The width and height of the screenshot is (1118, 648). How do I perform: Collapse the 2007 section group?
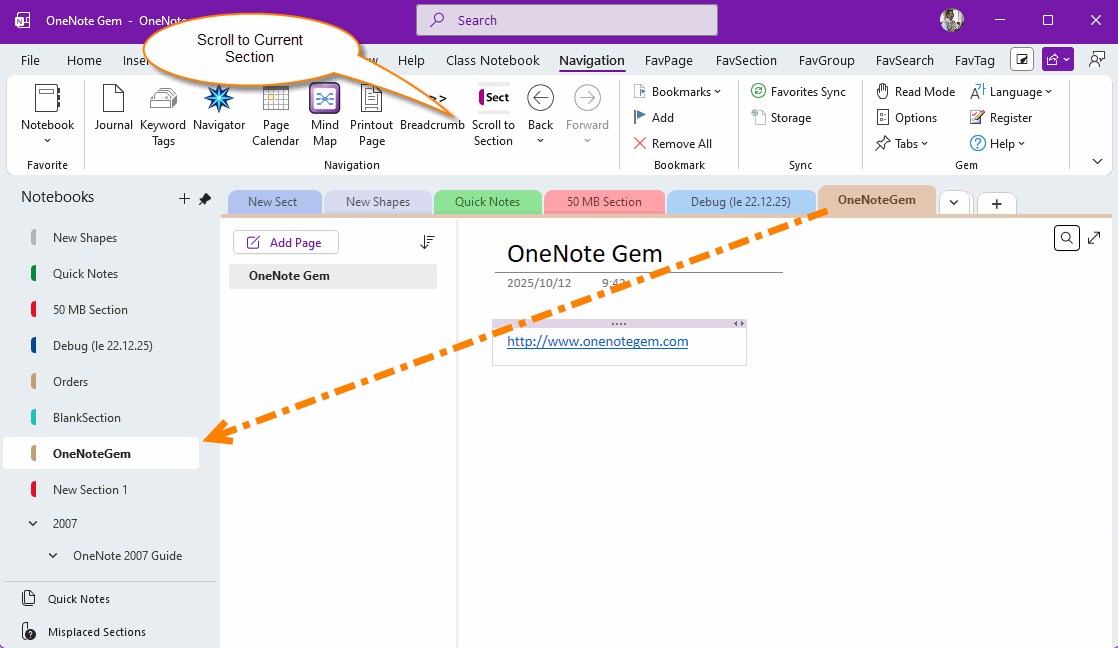(x=33, y=523)
